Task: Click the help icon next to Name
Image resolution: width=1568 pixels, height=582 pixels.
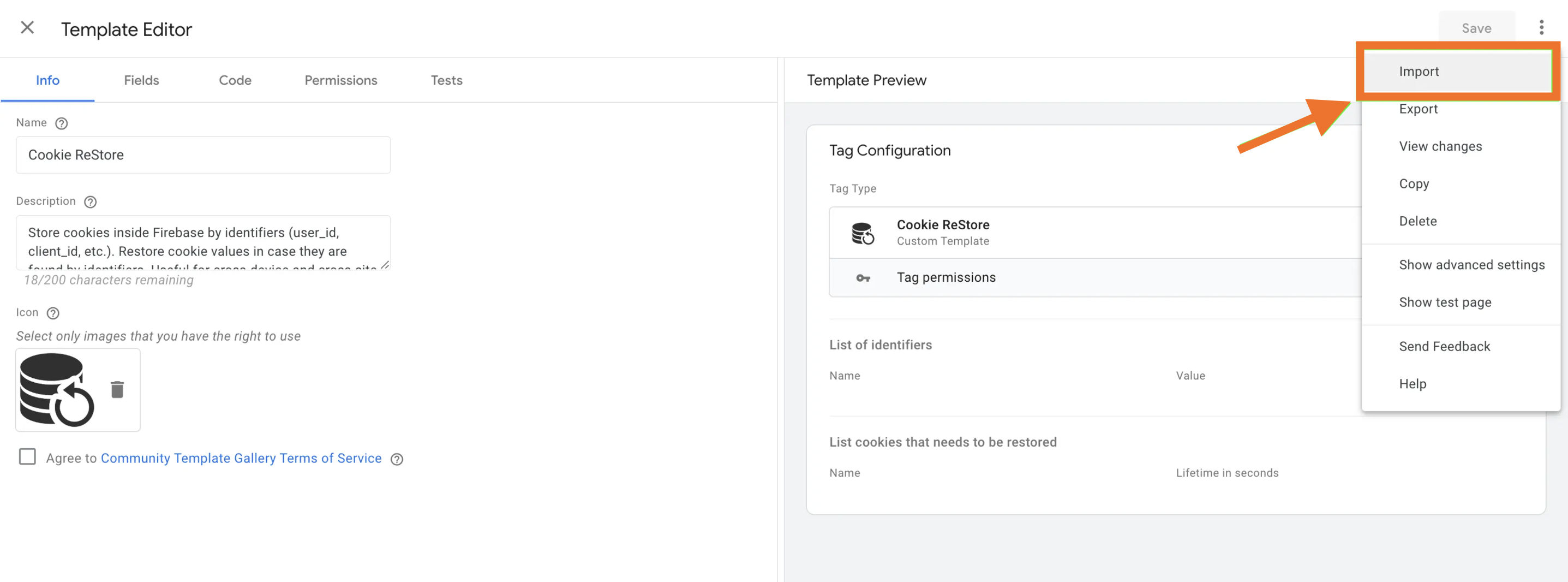Action: pos(62,123)
